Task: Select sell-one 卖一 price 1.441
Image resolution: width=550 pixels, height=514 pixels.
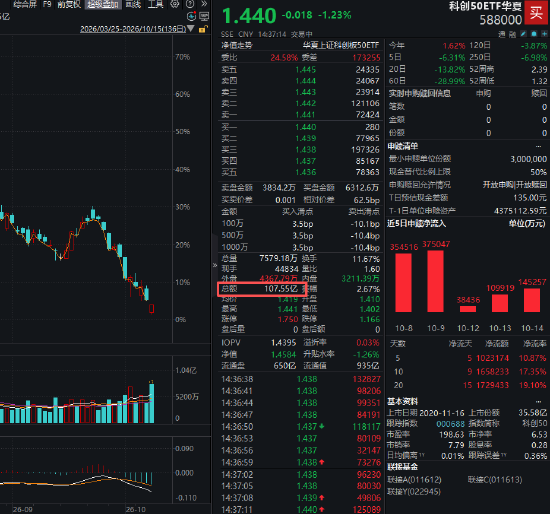Action: click(306, 115)
